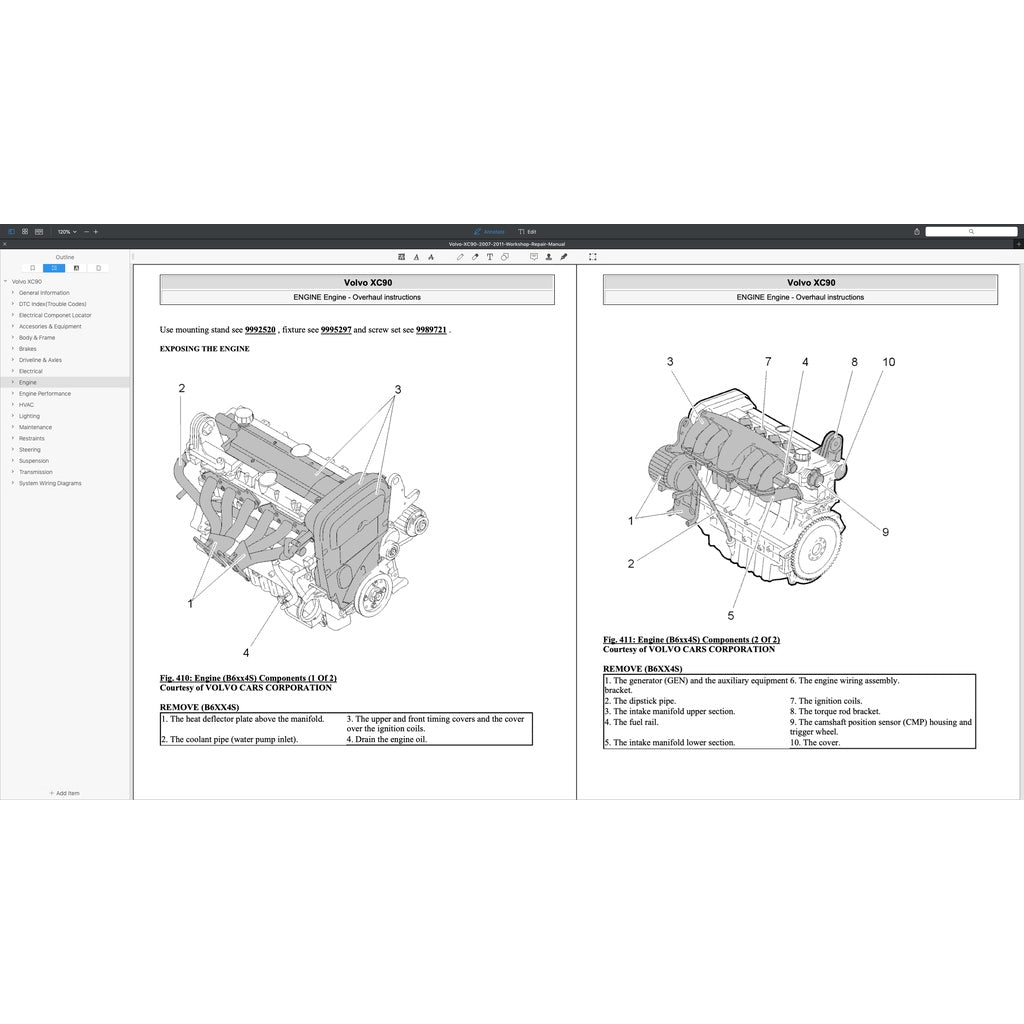1024x1024 pixels.
Task: Open the stamp annotation tool
Action: click(x=548, y=257)
